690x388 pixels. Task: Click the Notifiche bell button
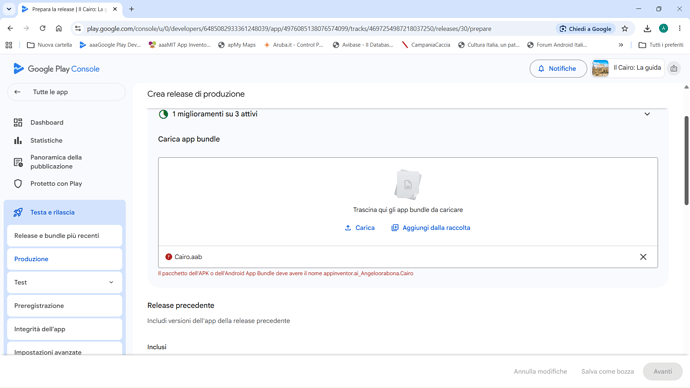tap(558, 69)
